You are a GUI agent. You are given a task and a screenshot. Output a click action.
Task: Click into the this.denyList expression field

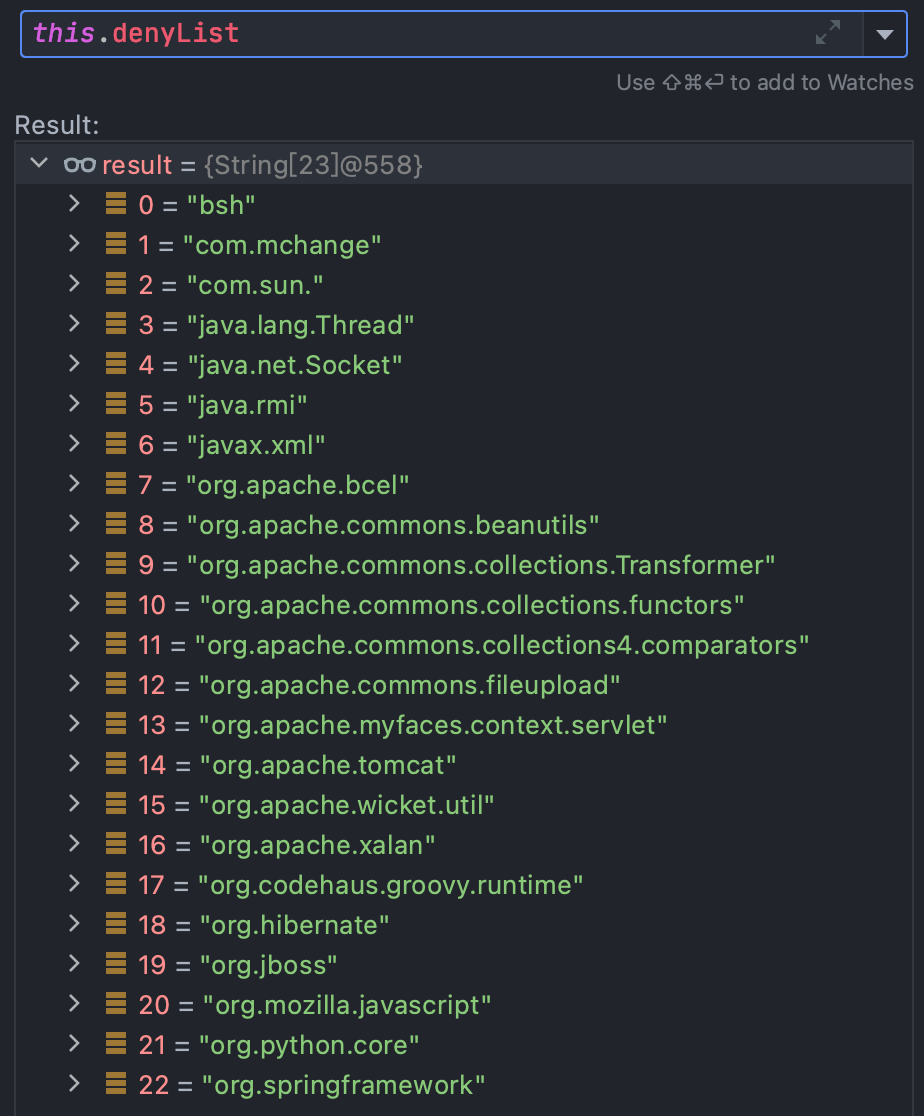[x=400, y=33]
